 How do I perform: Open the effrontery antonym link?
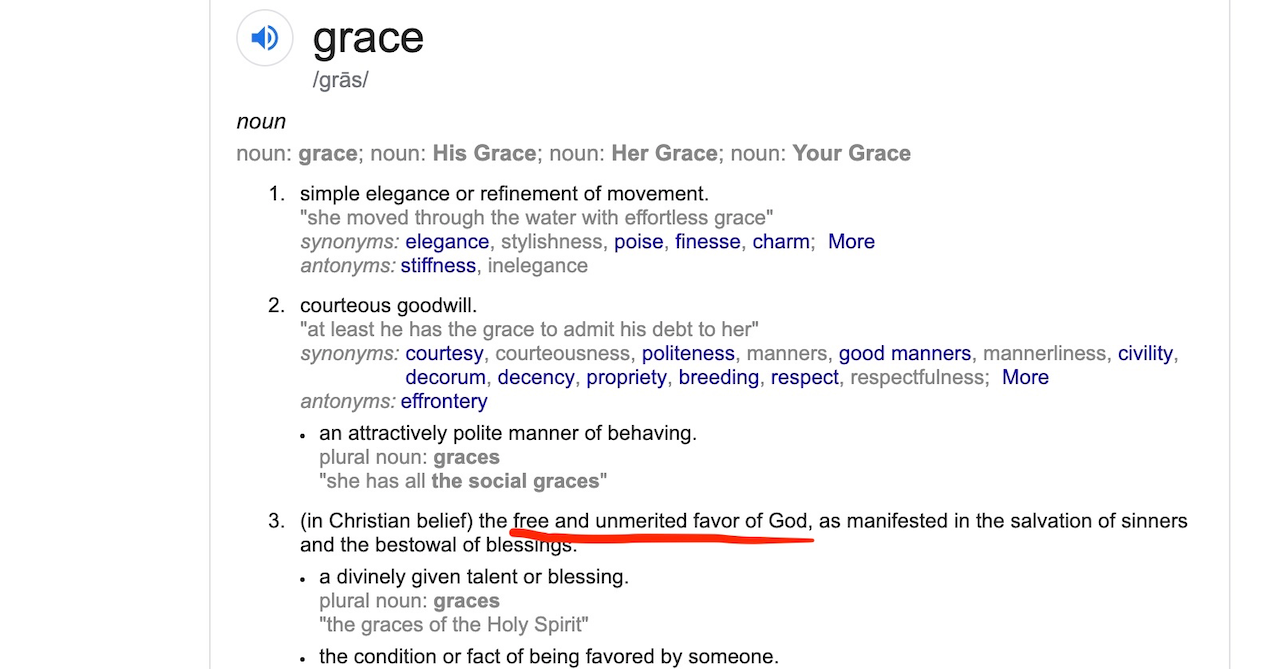pos(444,401)
